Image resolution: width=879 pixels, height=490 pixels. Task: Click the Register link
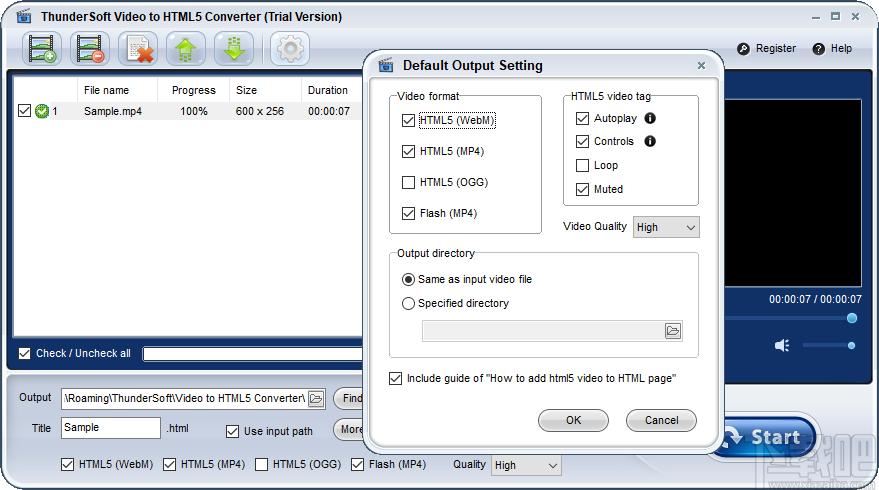775,49
